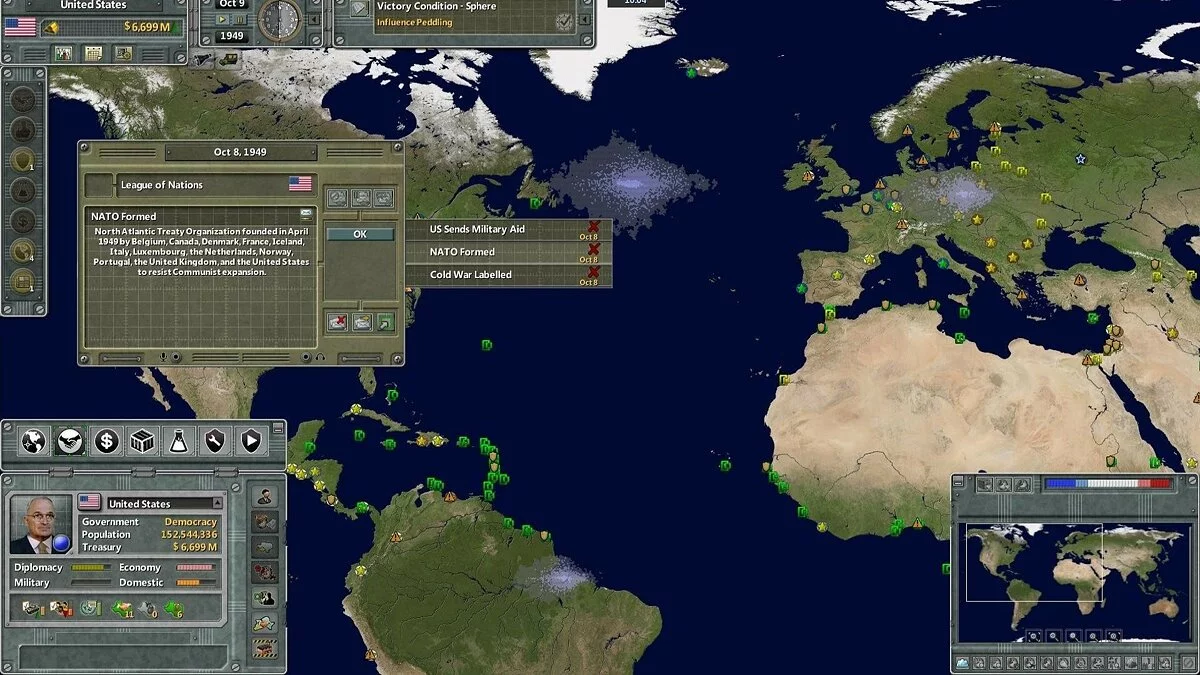Click first filter icon above OK button
This screenshot has height=675, width=1200.
pyautogui.click(x=337, y=198)
